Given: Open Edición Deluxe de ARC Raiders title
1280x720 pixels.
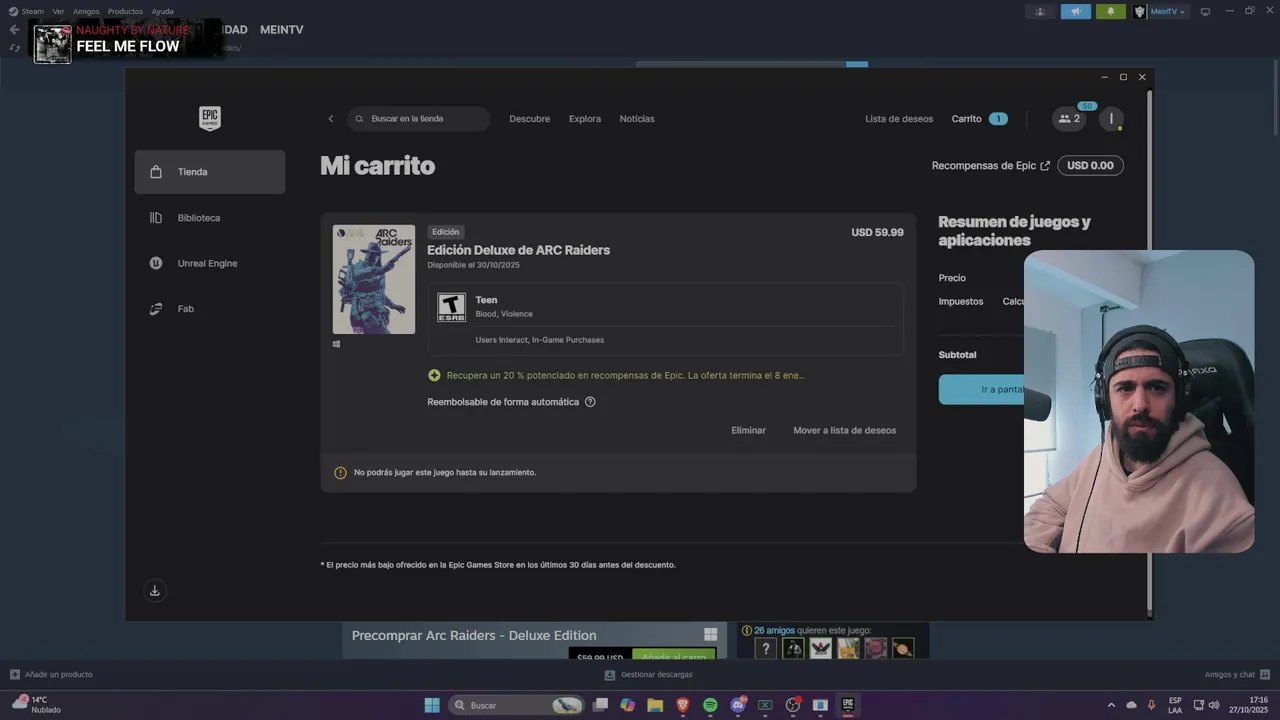Looking at the screenshot, I should click(x=518, y=250).
